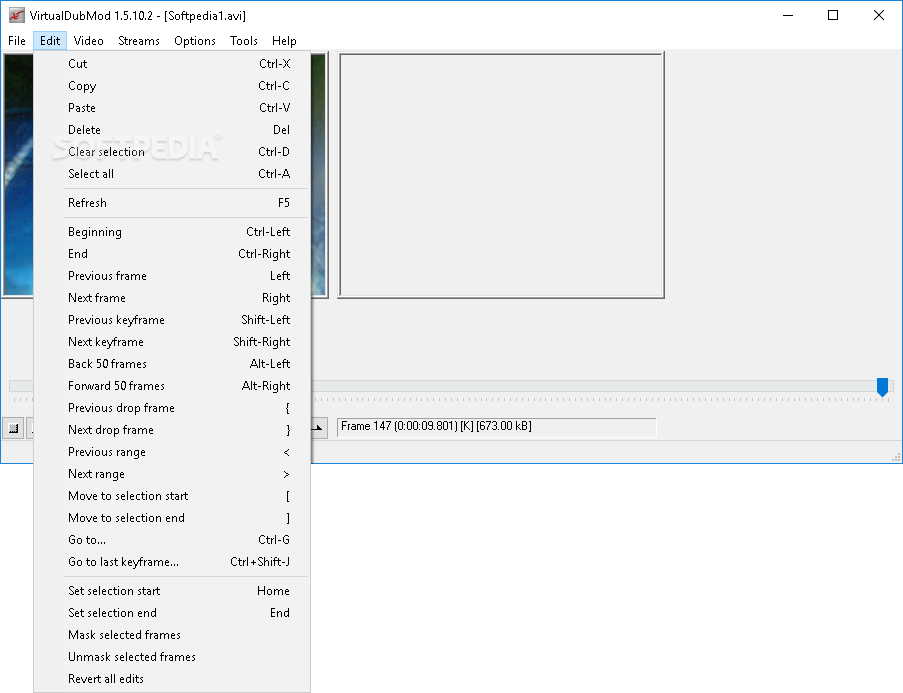Viewport: 903px width, 693px height.
Task: Click the timeline position slider handle
Action: [882, 387]
